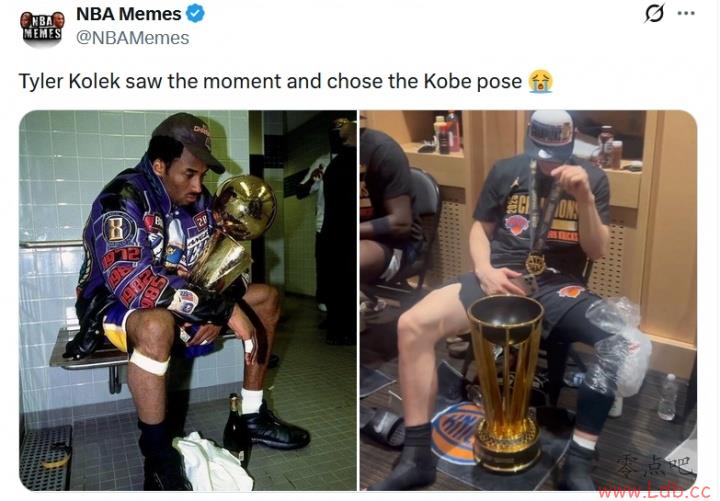The image size is (720, 501).
Task: Open the right locker room photo
Action: coord(529,300)
